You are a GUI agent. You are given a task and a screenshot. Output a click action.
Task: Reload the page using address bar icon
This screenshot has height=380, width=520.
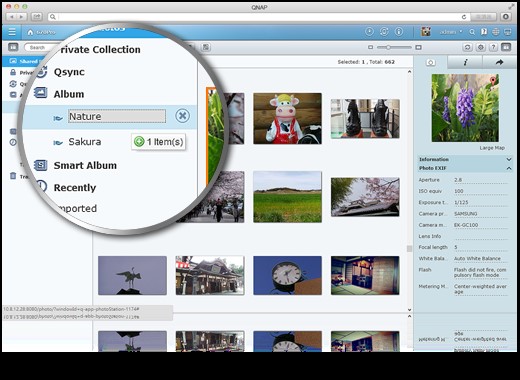click(464, 17)
